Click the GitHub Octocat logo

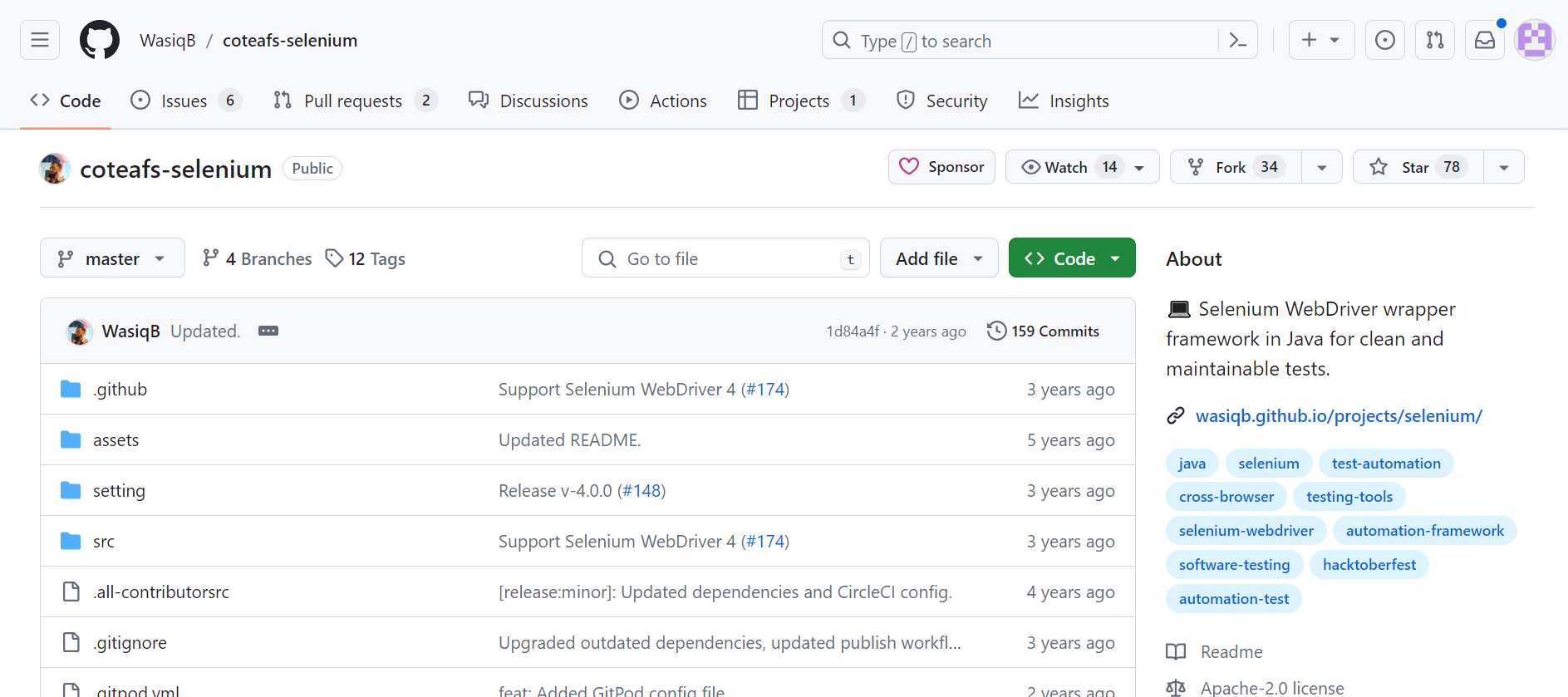point(100,40)
